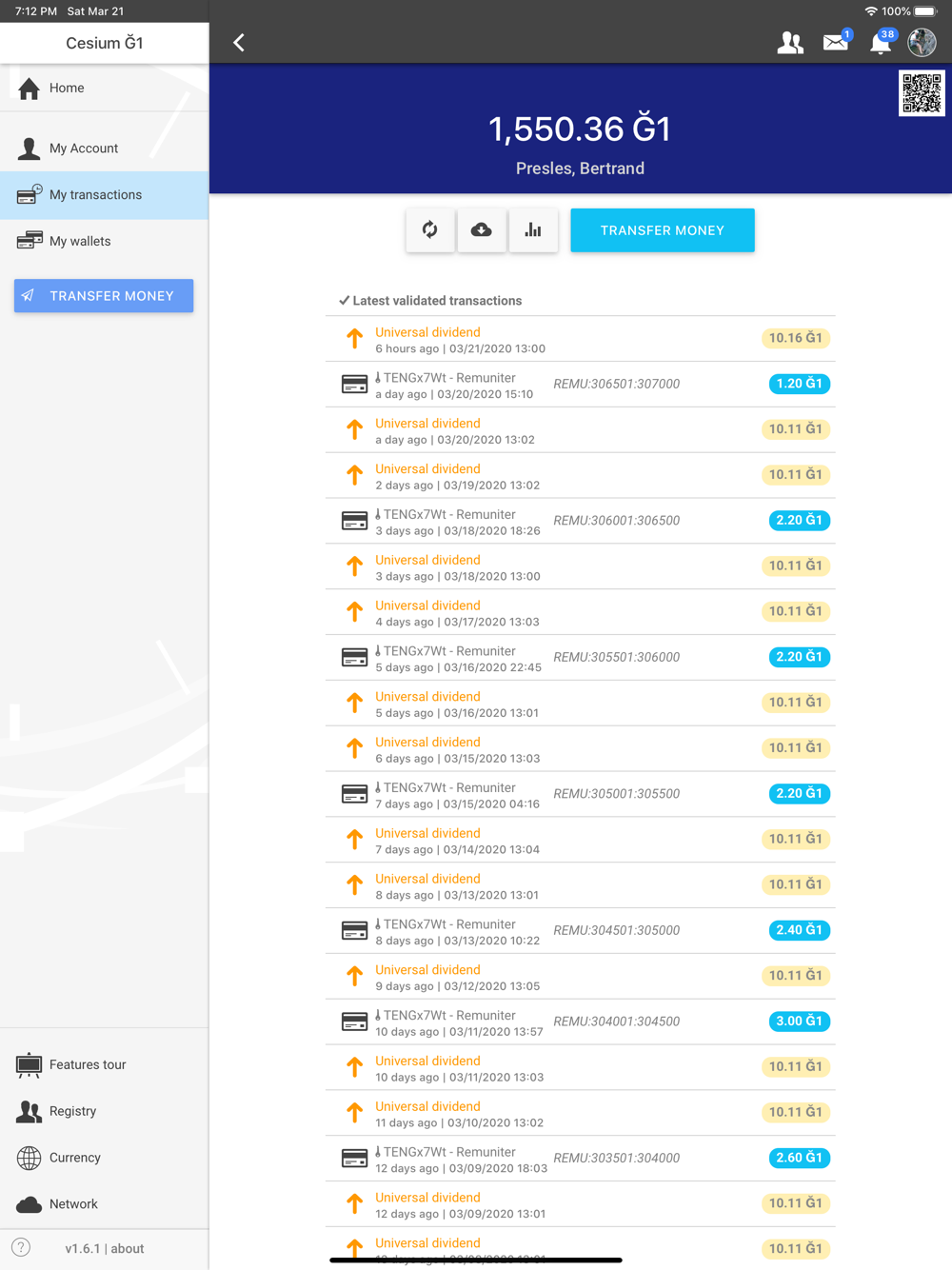Open Universal dividend from 03/20/2020 13:02

click(x=581, y=430)
